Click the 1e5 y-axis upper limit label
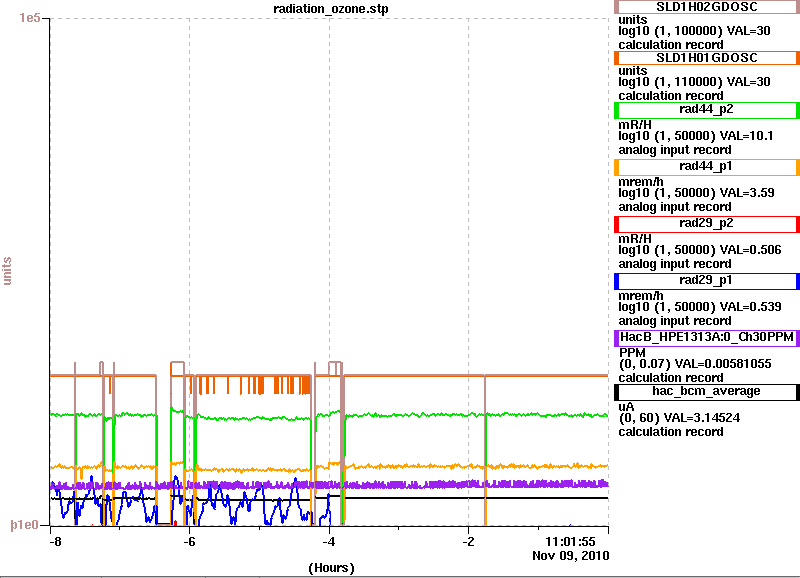 30,18
